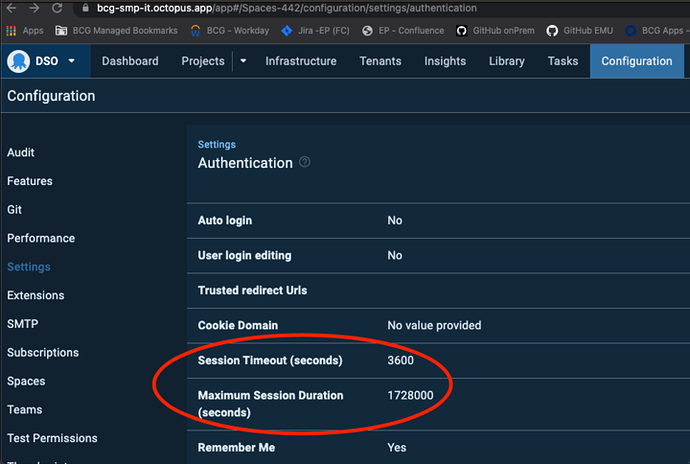The height and width of the screenshot is (464, 690).
Task: Expand the DSO space dropdown arrow
Action: pos(71,61)
